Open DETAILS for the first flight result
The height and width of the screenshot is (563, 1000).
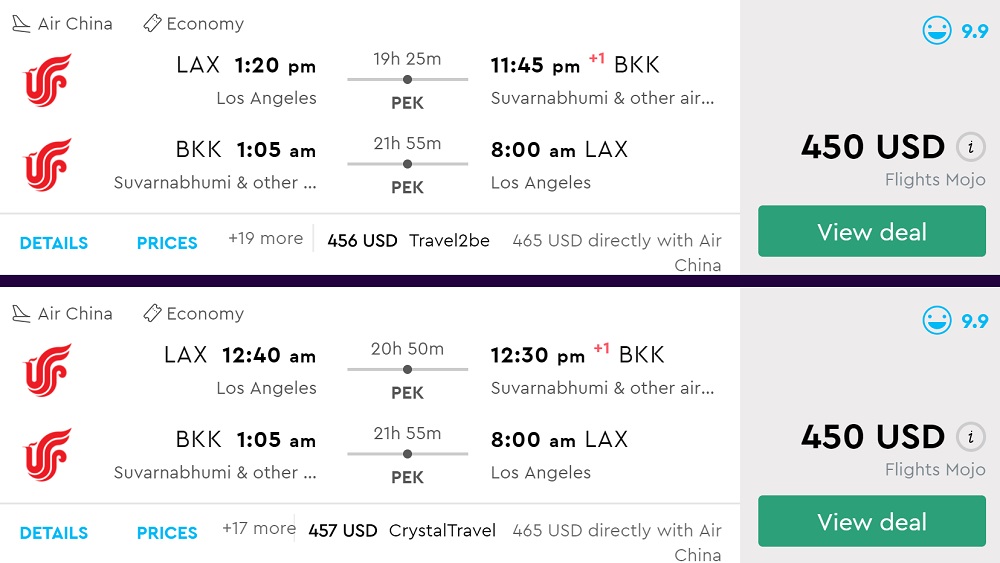click(x=54, y=243)
